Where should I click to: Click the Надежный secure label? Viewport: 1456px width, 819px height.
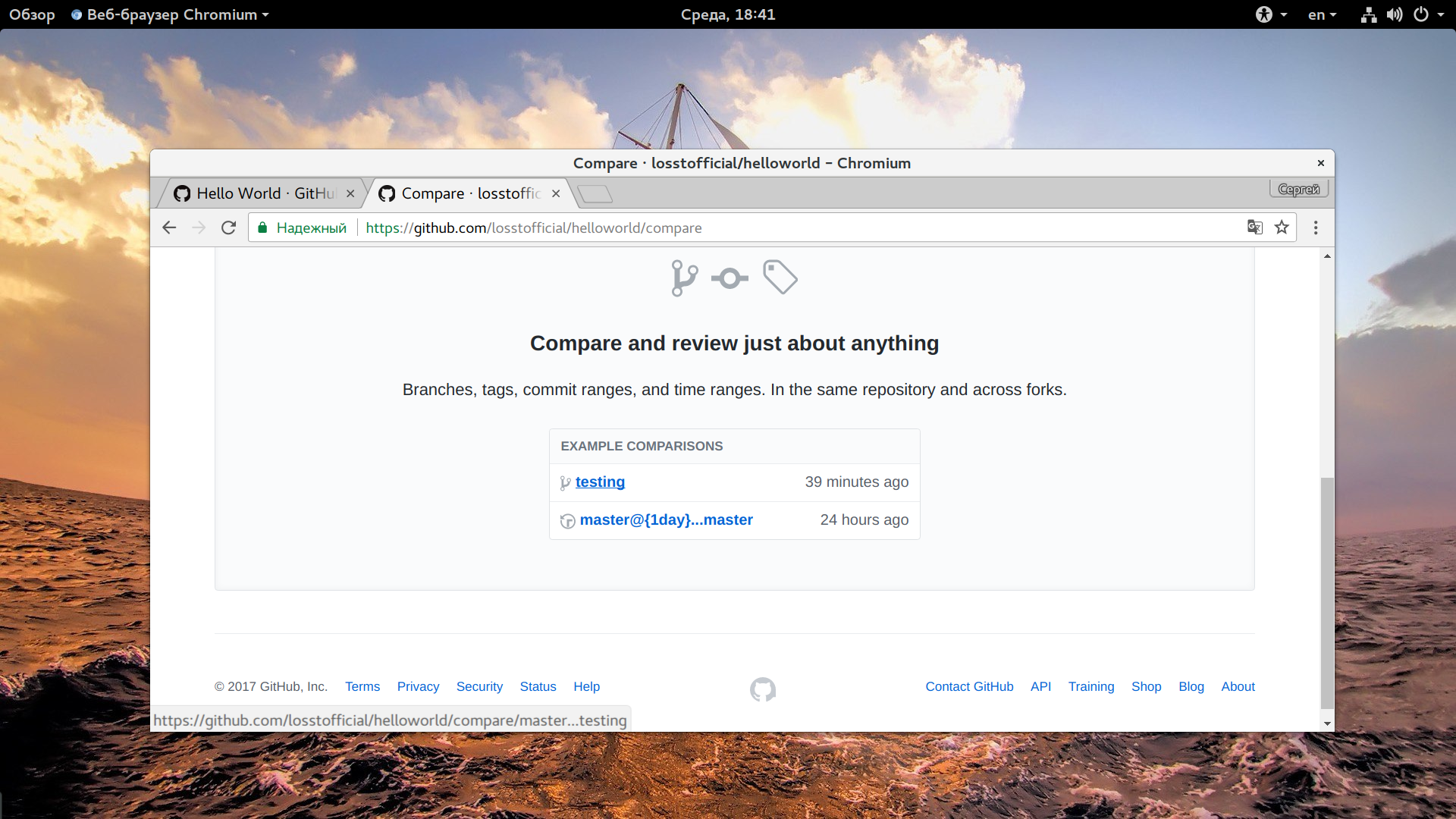pos(311,227)
